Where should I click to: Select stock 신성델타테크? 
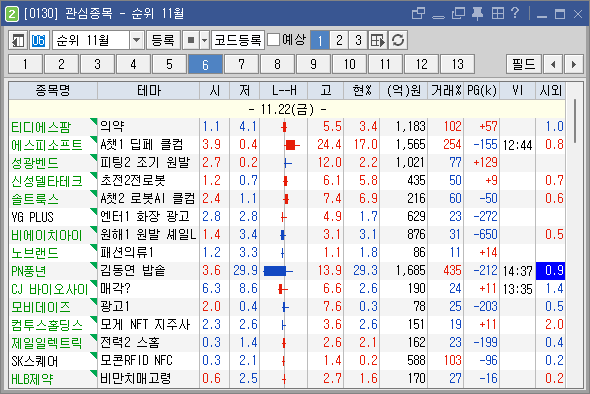pos(47,181)
